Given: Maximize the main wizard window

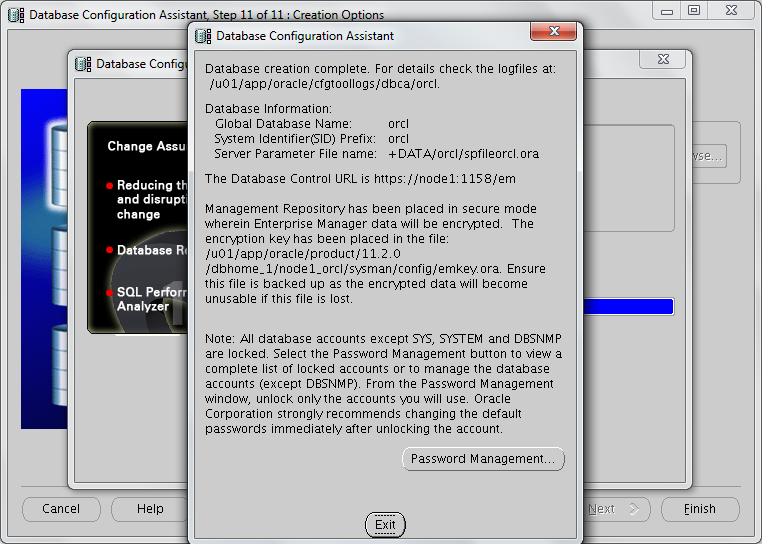Looking at the screenshot, I should point(694,11).
